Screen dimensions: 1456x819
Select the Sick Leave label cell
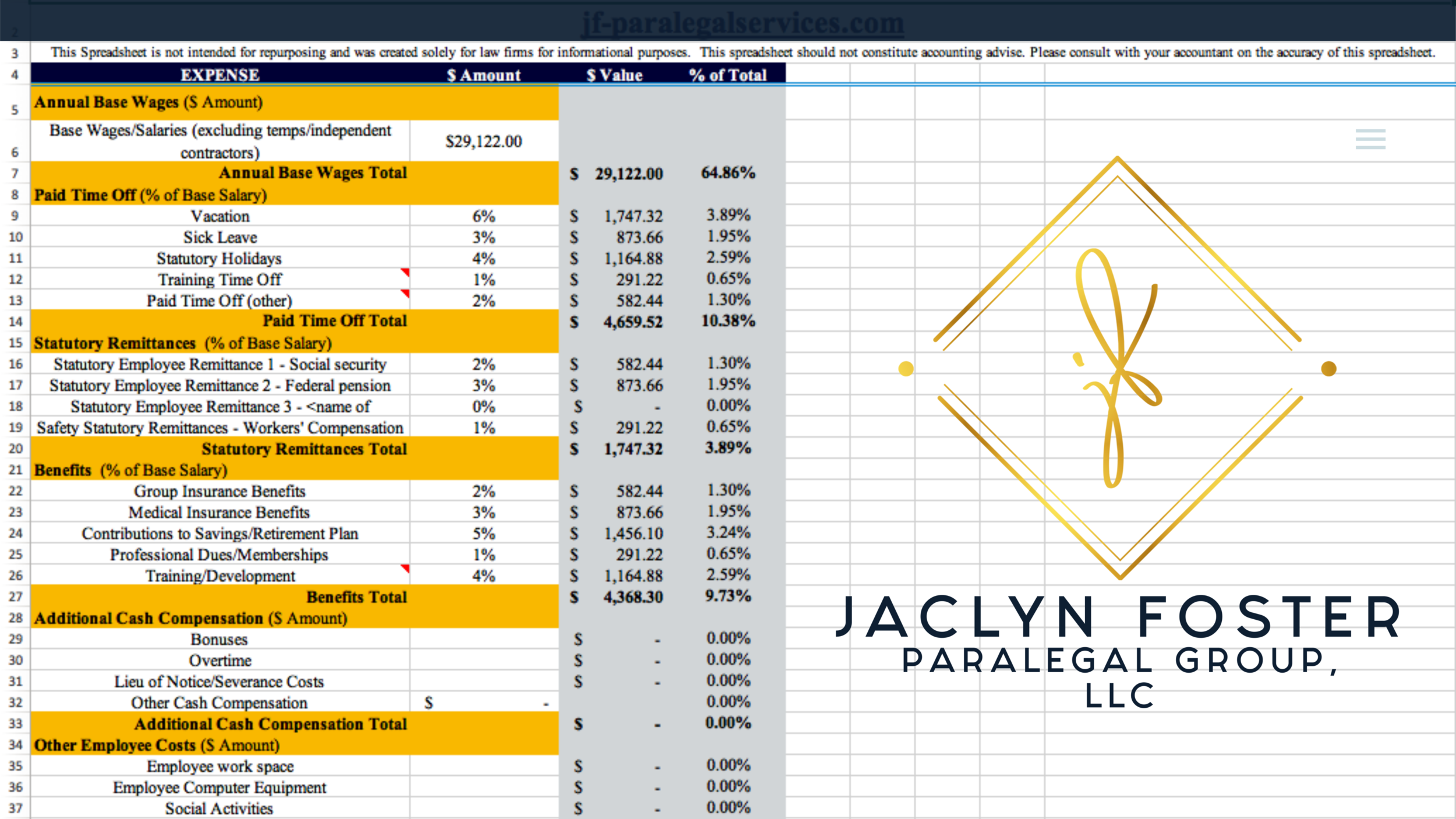click(220, 237)
